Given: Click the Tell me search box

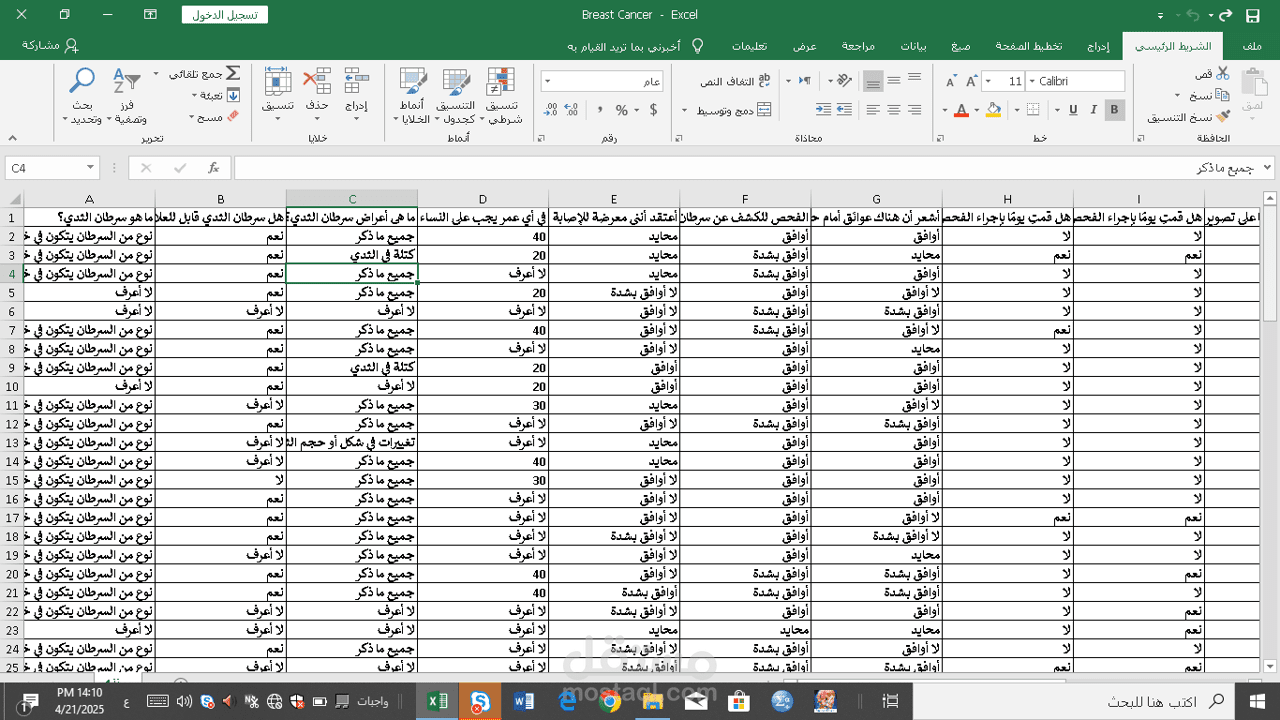Looking at the screenshot, I should coord(635,46).
